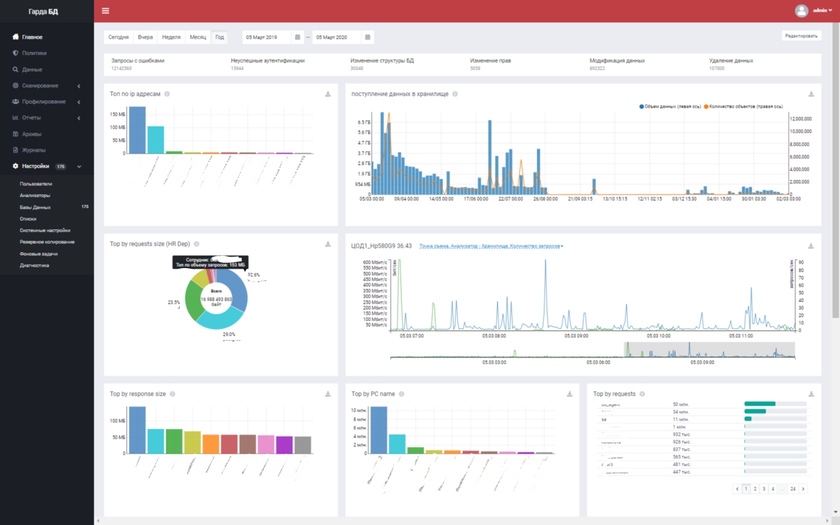Screen dimensions: 840x525
Task: Open 'Политики' in the sidebar
Action: point(33,52)
